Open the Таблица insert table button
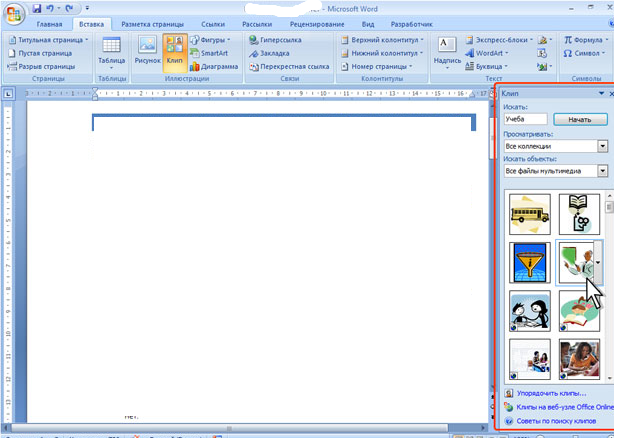 click(111, 53)
